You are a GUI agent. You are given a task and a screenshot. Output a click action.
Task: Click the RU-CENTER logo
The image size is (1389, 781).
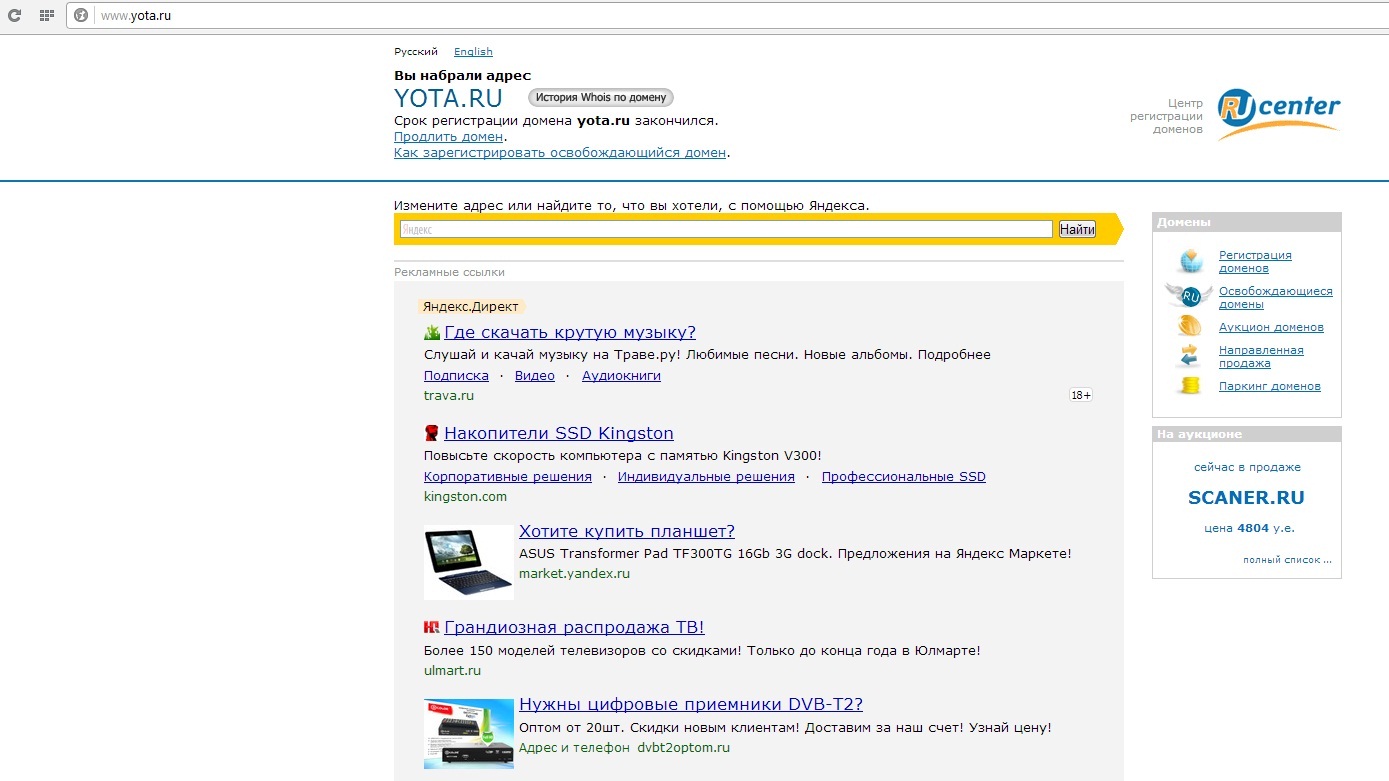[1278, 115]
